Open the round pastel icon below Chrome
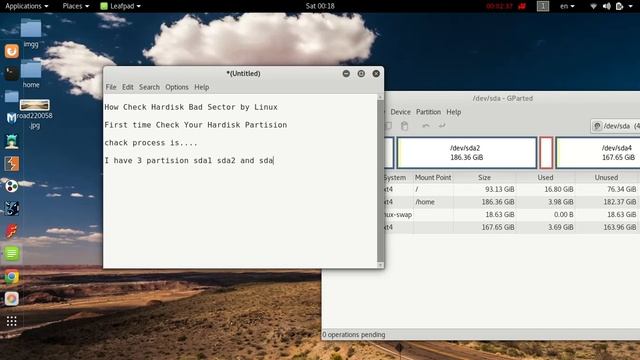This screenshot has height=360, width=640. [x=11, y=299]
